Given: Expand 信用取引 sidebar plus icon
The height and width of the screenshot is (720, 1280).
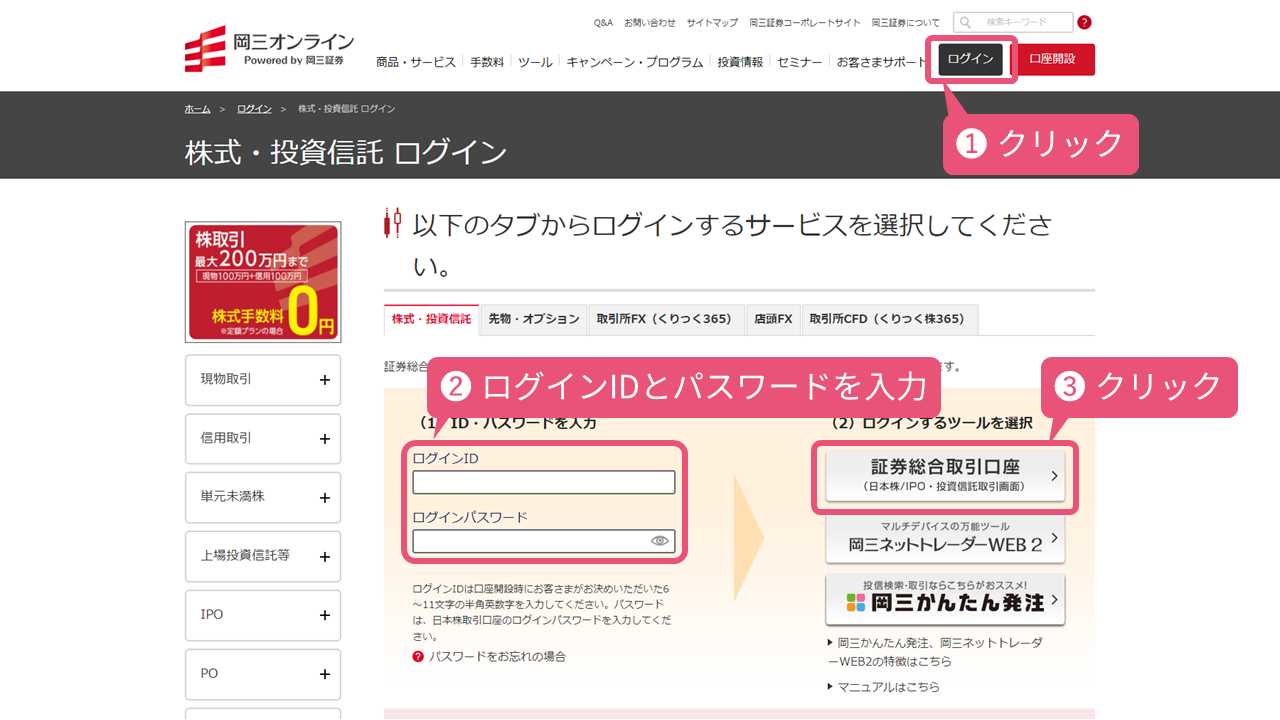Looking at the screenshot, I should click(x=324, y=439).
